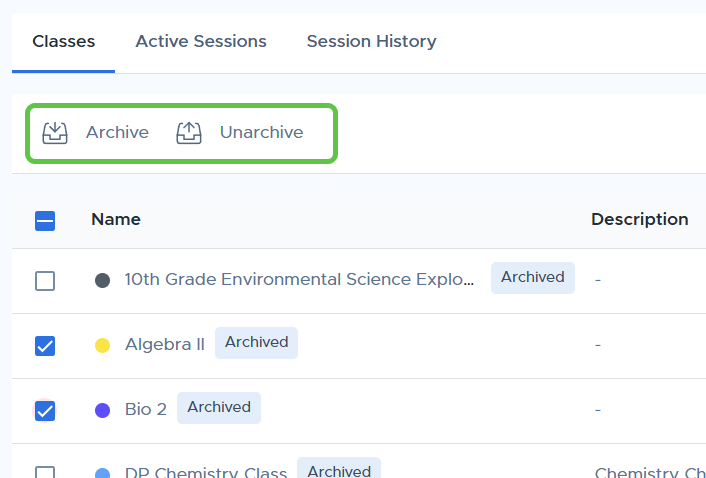The image size is (706, 478).
Task: Click the Archive inbox-down icon
Action: coord(55,133)
